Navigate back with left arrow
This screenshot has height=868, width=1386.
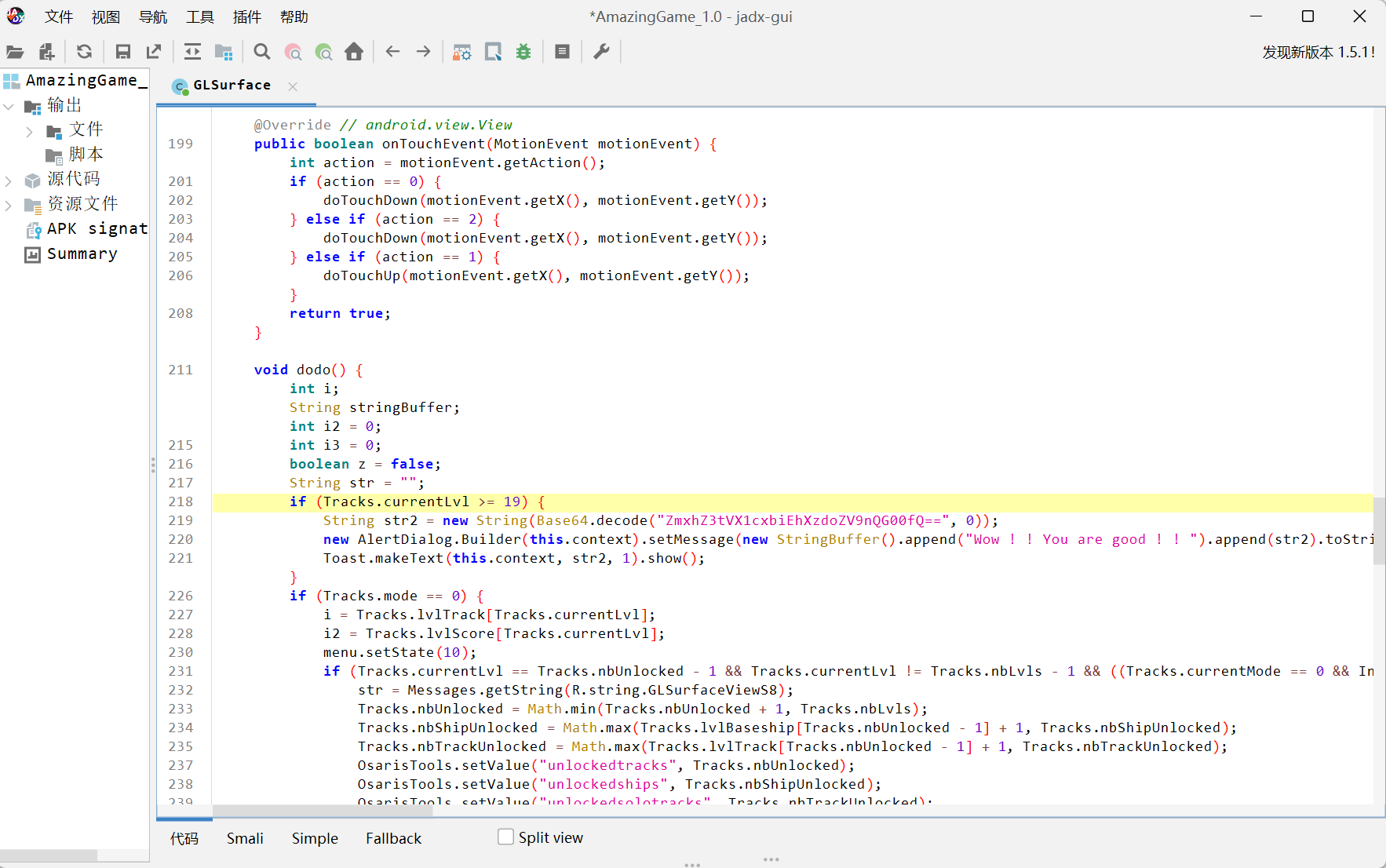coord(393,52)
